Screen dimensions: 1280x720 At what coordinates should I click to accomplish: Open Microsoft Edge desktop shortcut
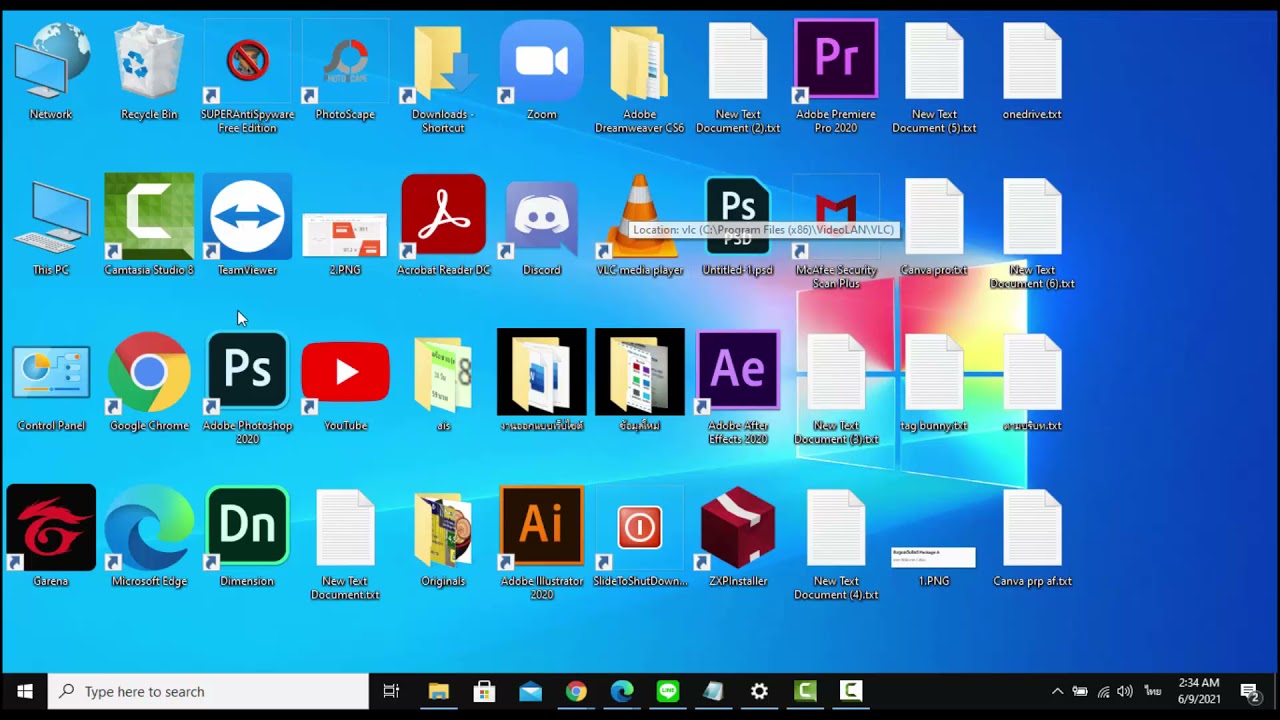coord(149,537)
